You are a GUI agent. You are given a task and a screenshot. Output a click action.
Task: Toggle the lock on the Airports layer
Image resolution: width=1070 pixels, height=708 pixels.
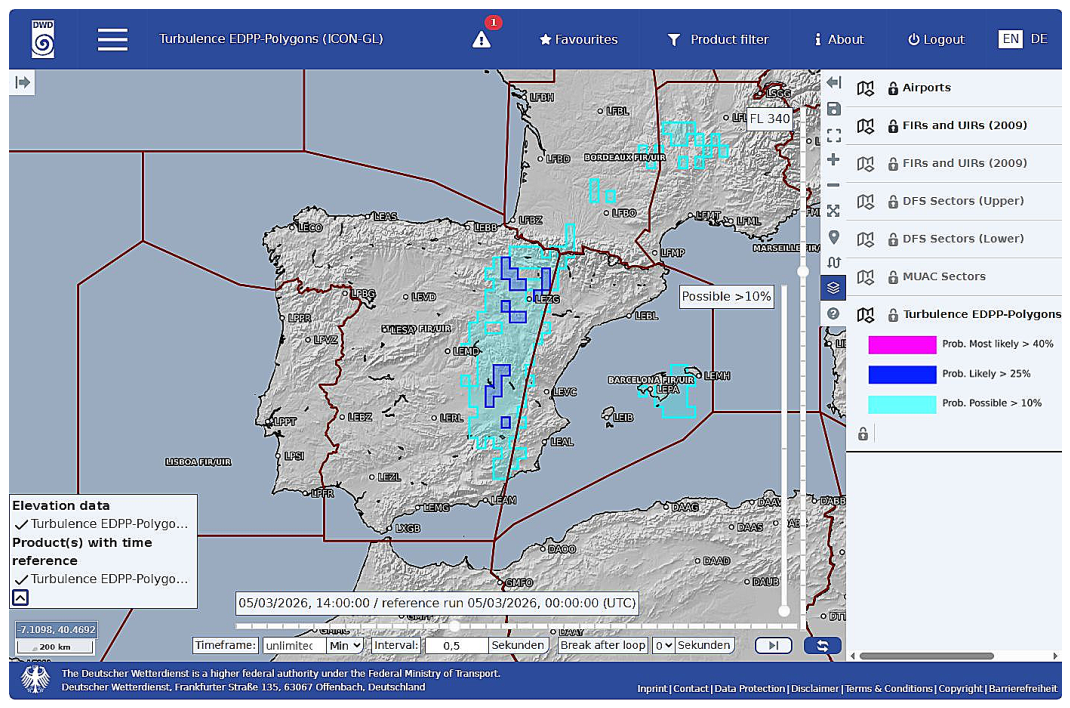pyautogui.click(x=893, y=88)
